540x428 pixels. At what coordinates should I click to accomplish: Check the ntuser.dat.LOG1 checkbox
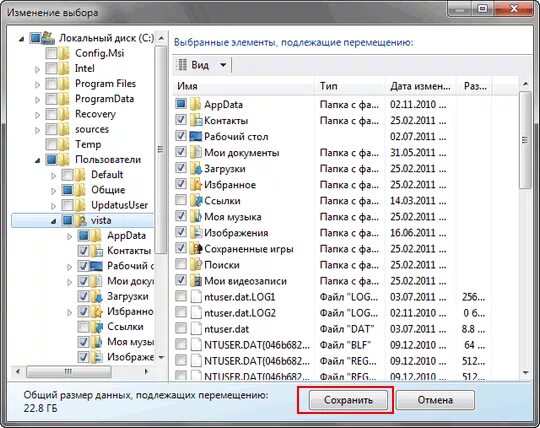[181, 296]
